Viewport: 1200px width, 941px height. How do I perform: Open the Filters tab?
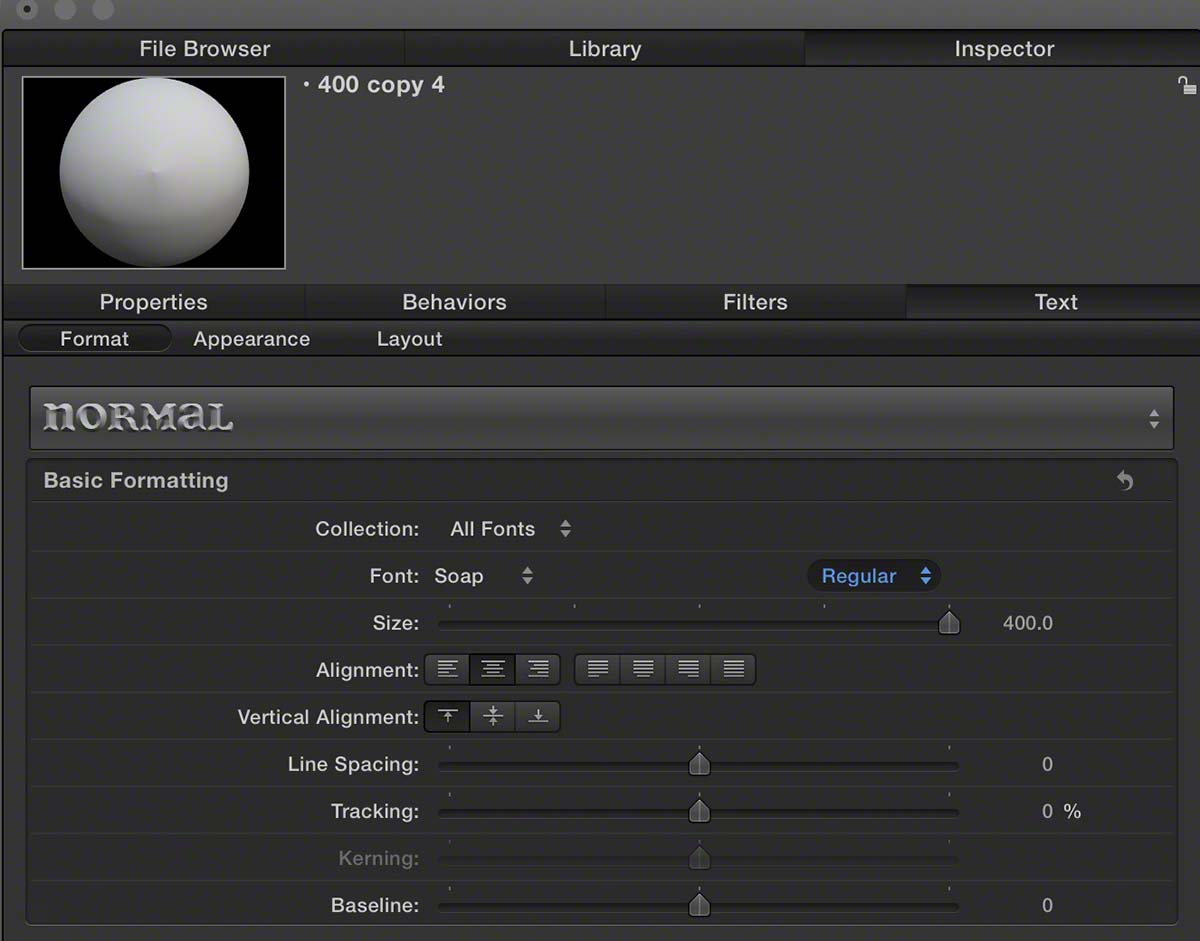tap(755, 302)
